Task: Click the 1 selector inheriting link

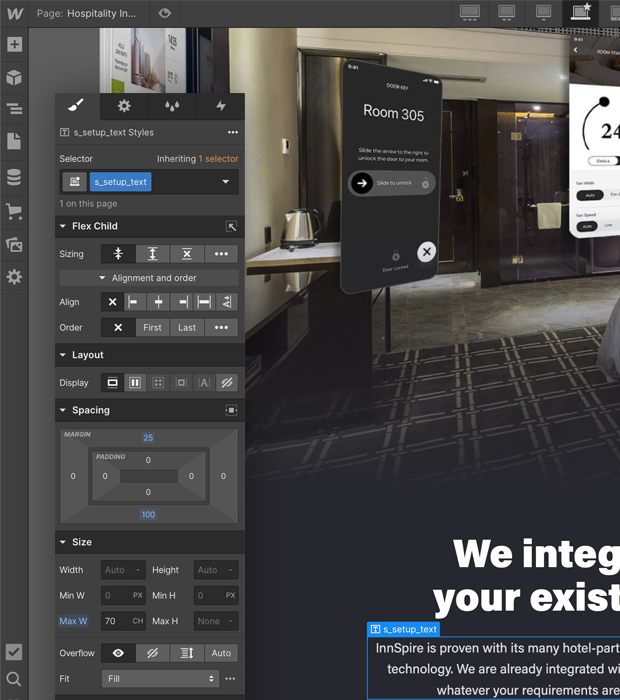Action: (x=218, y=159)
